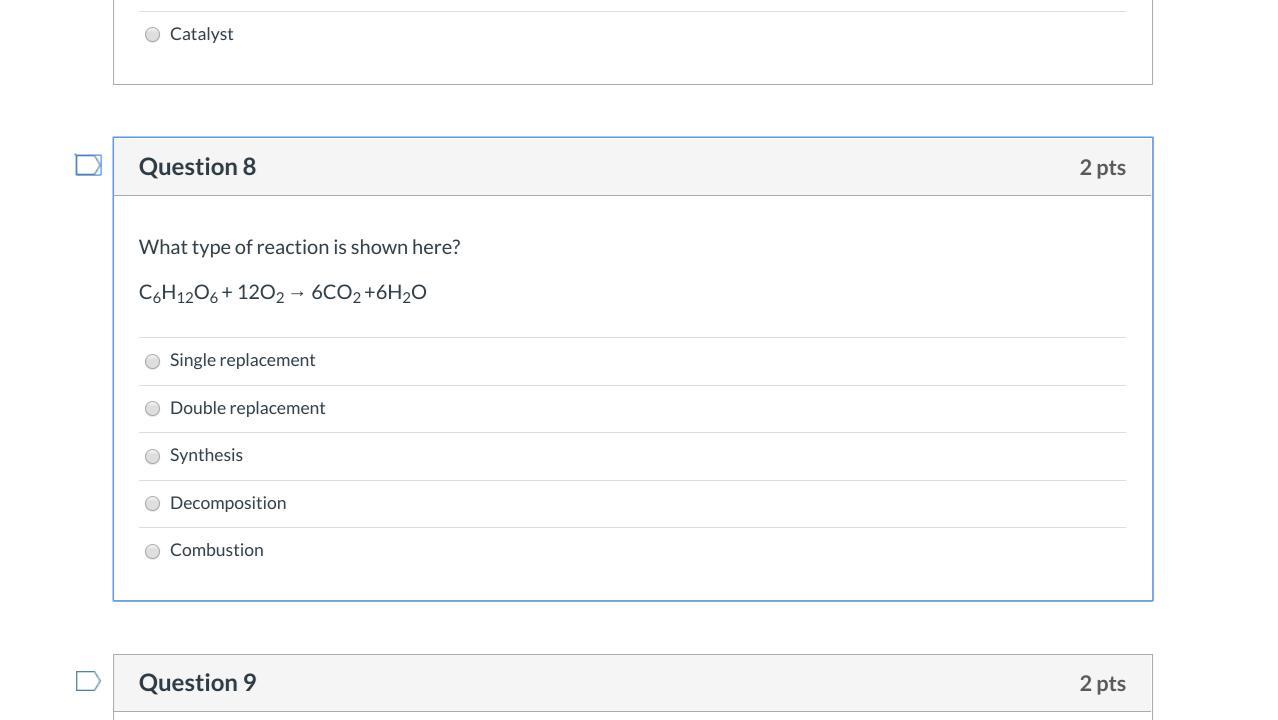The height and width of the screenshot is (720, 1278).
Task: Click the Decomposition answer text
Action: [228, 503]
